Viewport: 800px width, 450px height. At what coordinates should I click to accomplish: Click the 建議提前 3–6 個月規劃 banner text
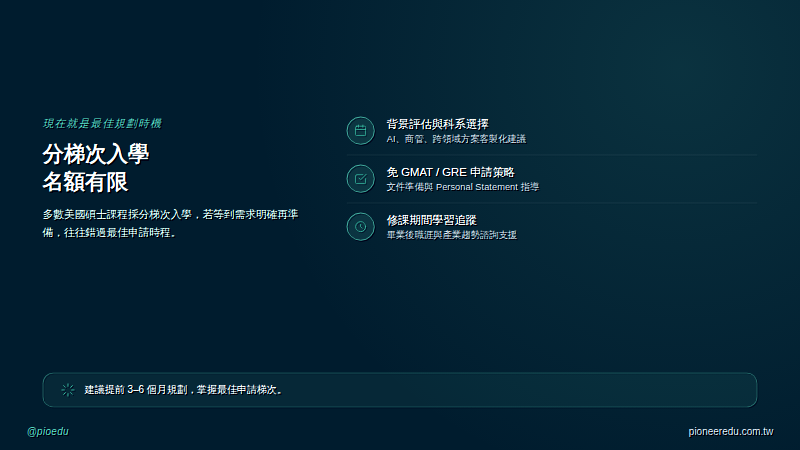point(183,390)
